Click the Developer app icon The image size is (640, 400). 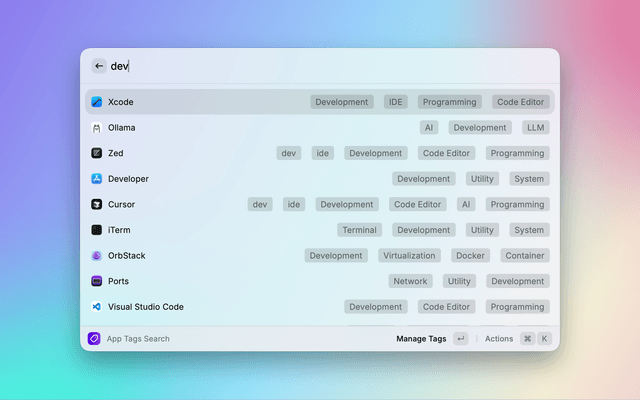(97, 179)
